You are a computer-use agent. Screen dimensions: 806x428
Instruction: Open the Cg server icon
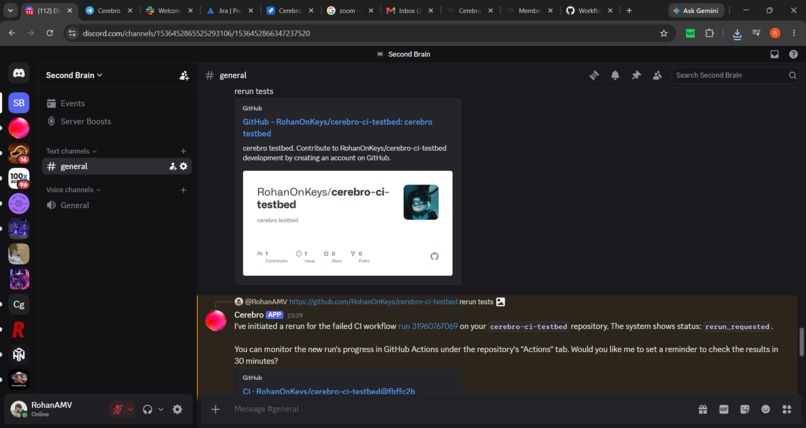click(19, 304)
